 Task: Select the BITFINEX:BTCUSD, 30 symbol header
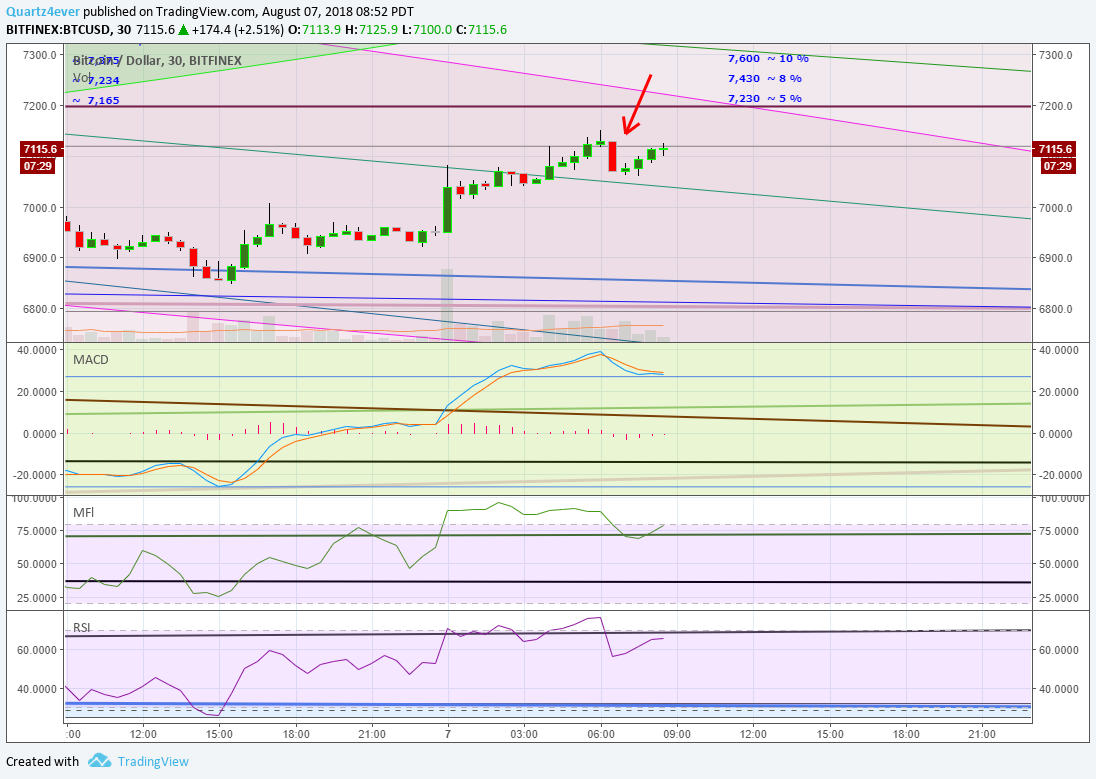tap(68, 29)
